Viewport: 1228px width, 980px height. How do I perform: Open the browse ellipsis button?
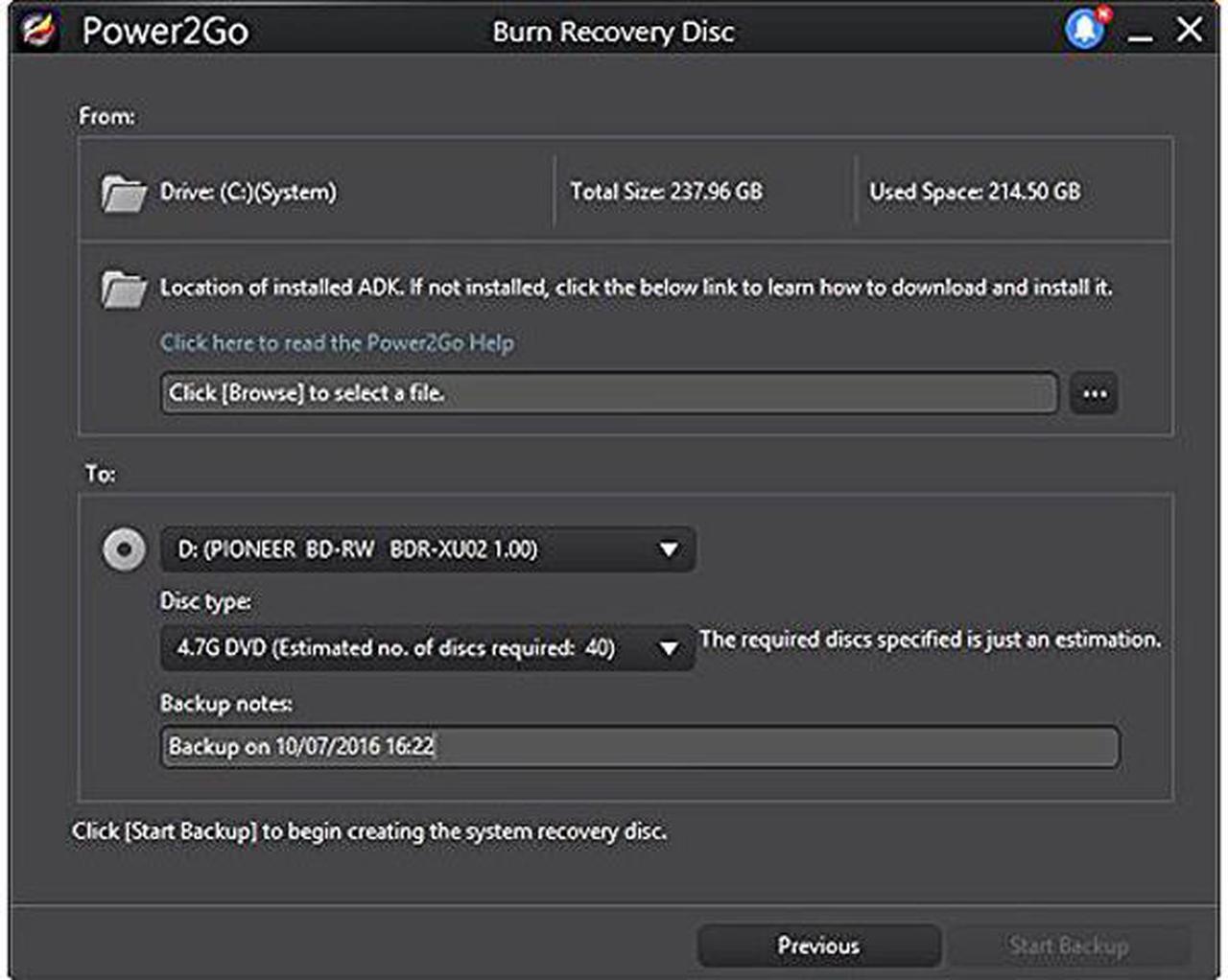(1095, 393)
